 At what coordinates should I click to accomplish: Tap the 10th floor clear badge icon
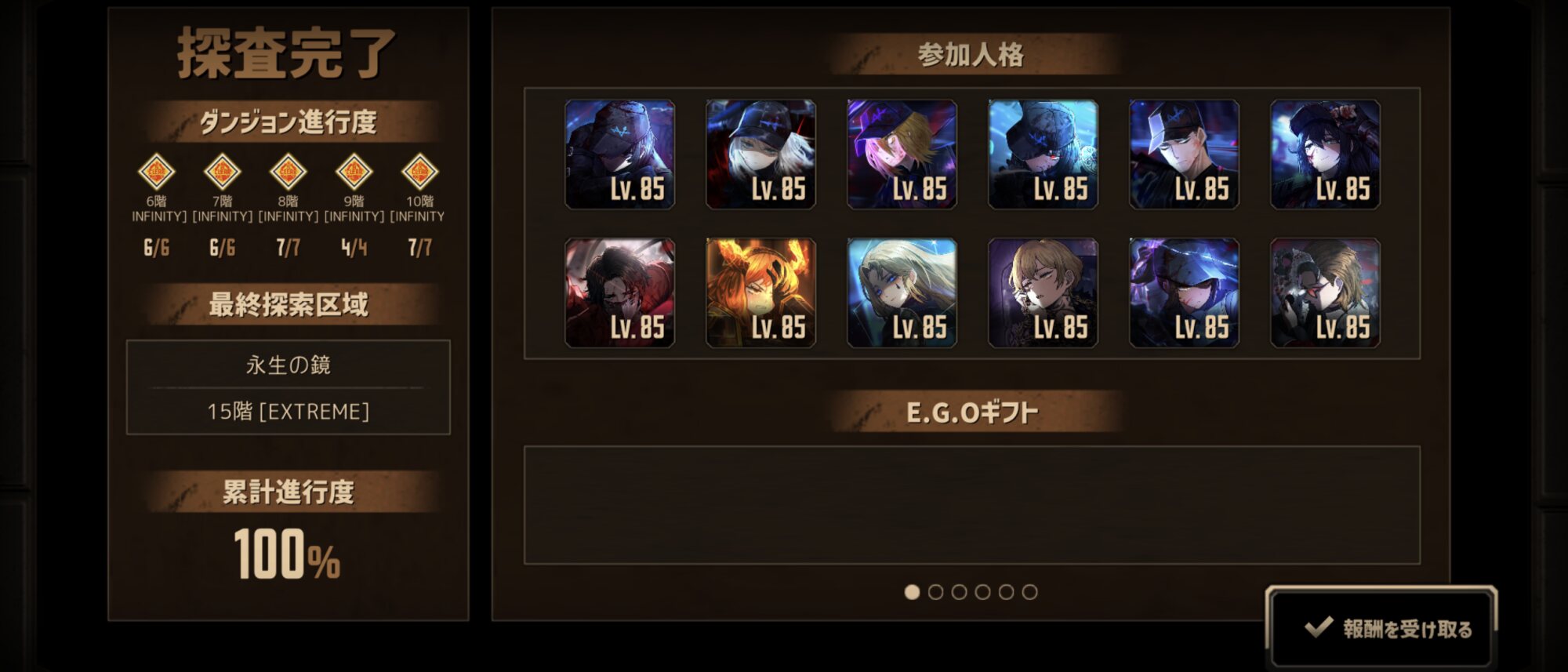[419, 172]
